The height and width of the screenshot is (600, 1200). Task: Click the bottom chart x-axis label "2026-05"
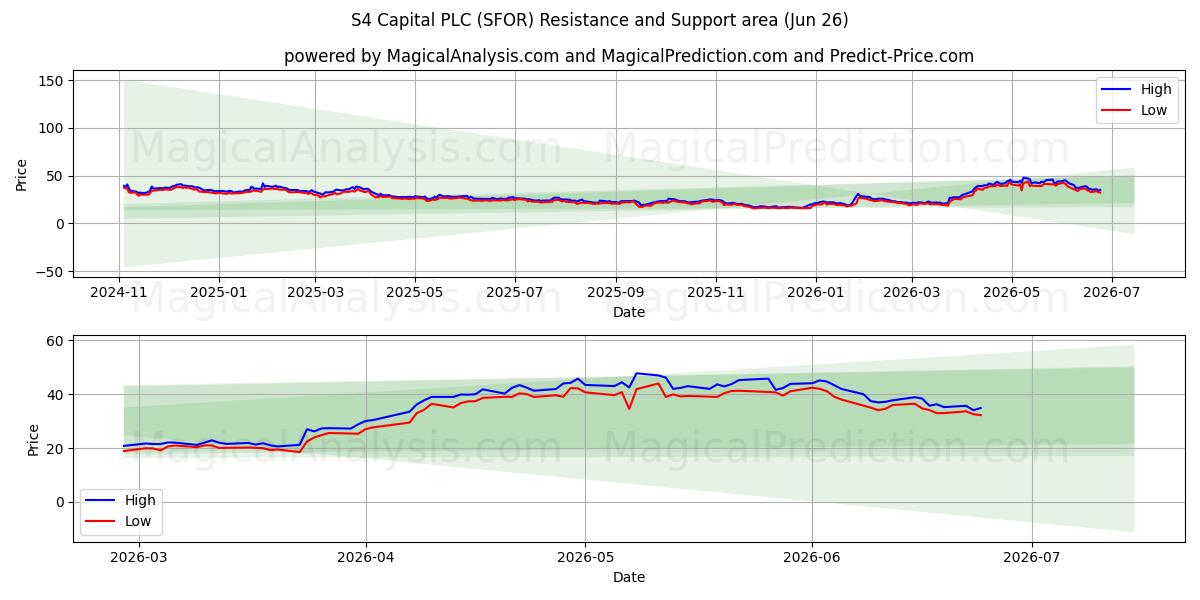coord(585,558)
